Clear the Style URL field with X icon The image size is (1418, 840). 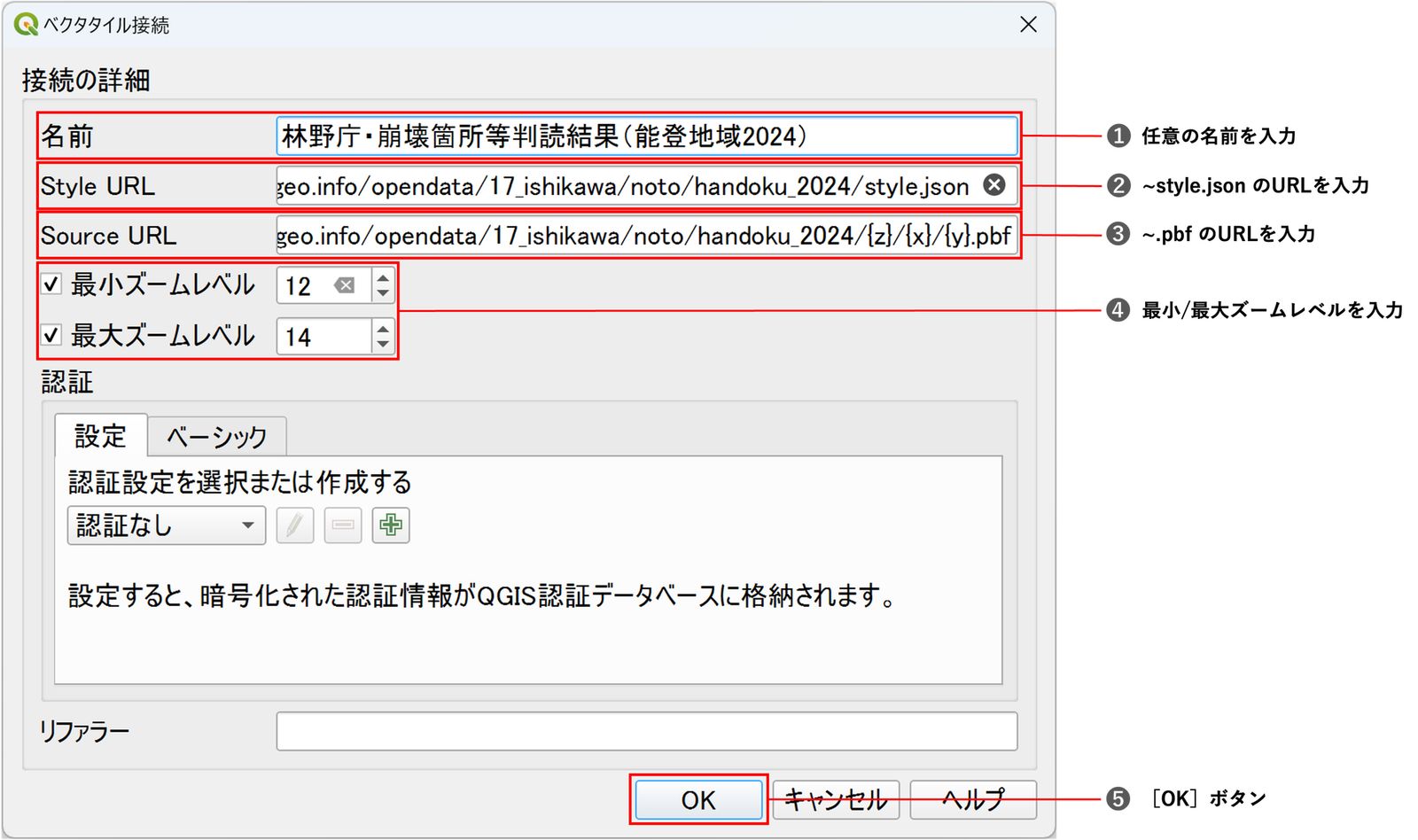[994, 184]
